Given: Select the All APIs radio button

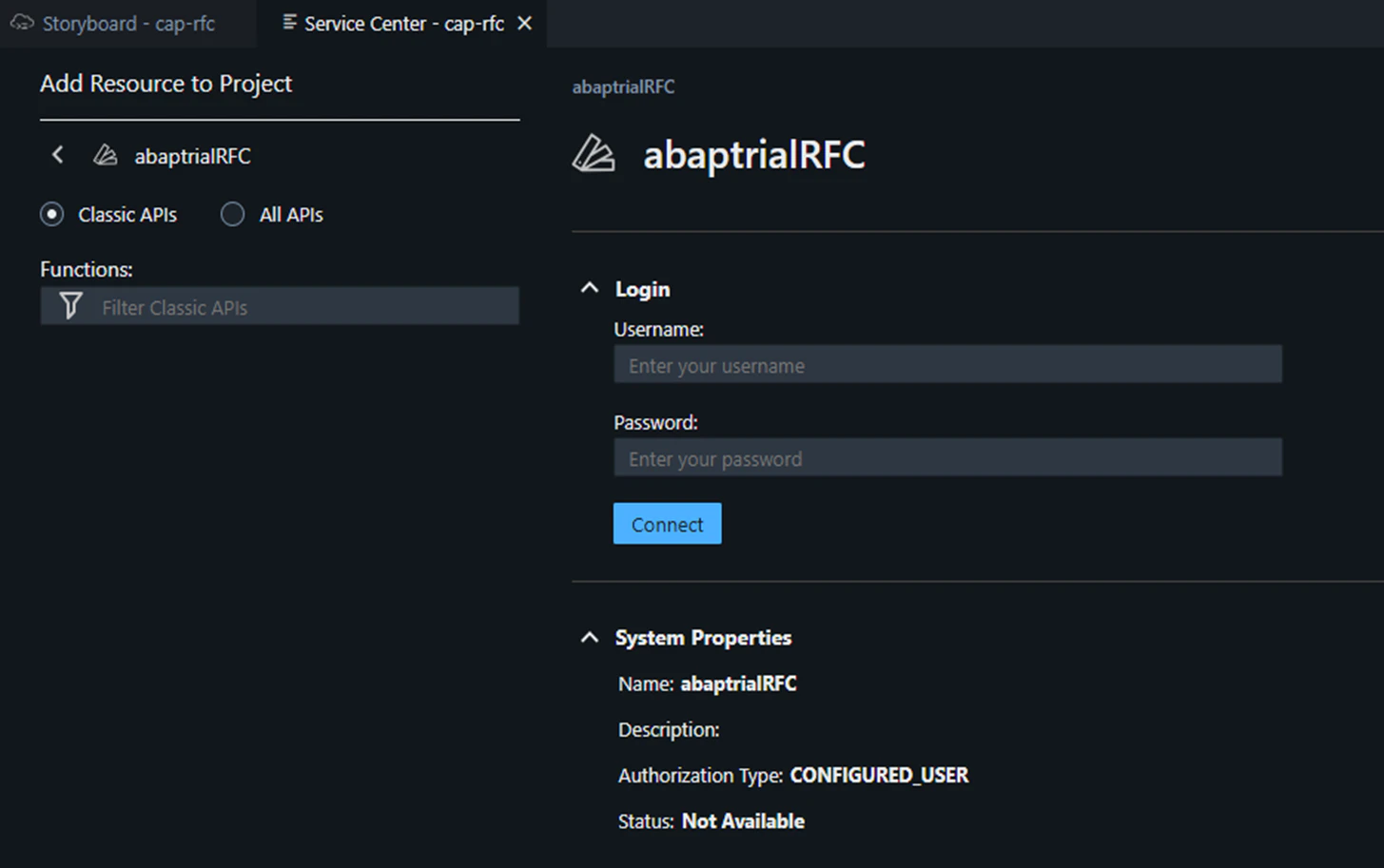Looking at the screenshot, I should pyautogui.click(x=232, y=215).
